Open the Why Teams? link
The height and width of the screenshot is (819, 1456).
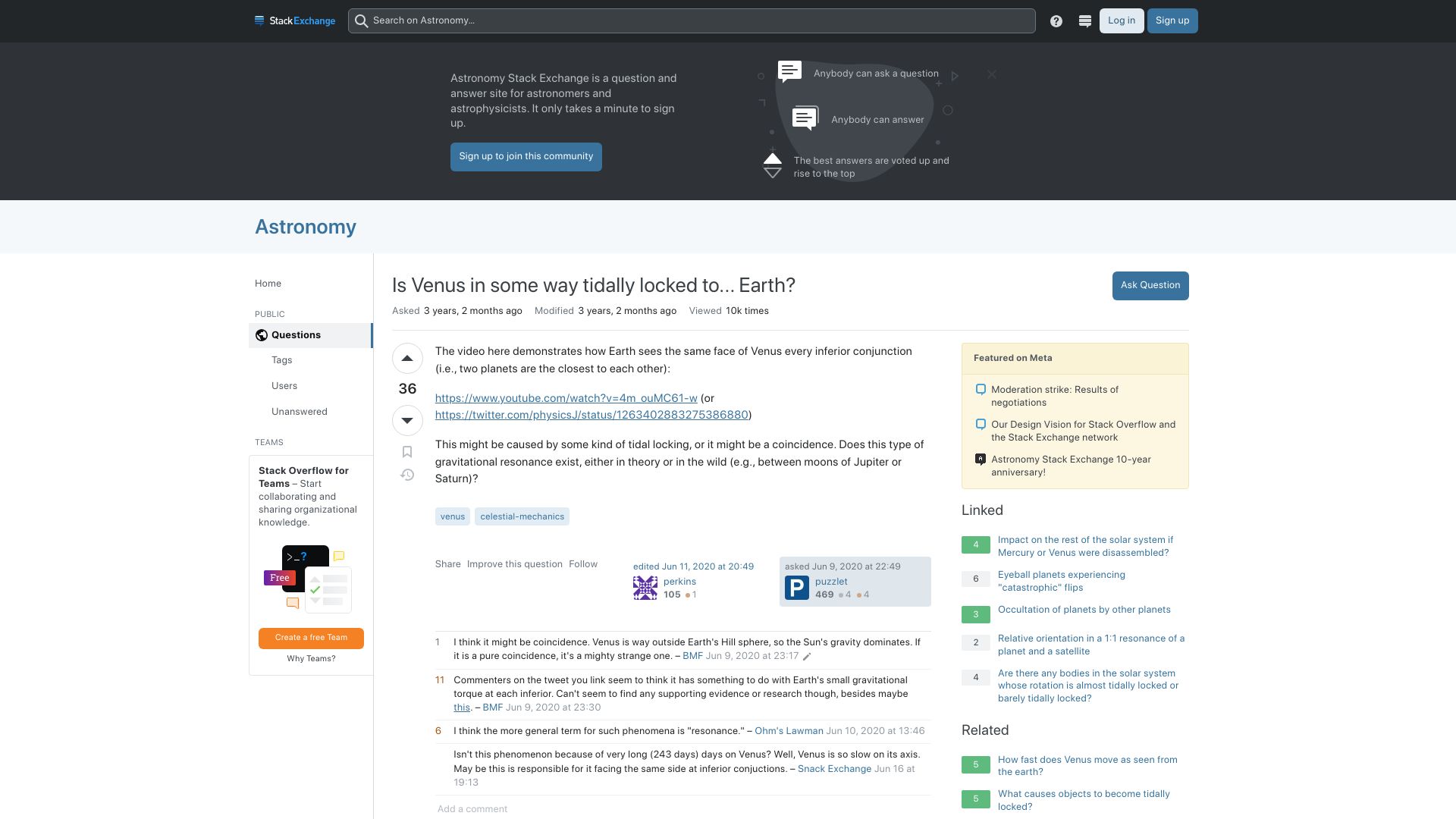point(311,659)
